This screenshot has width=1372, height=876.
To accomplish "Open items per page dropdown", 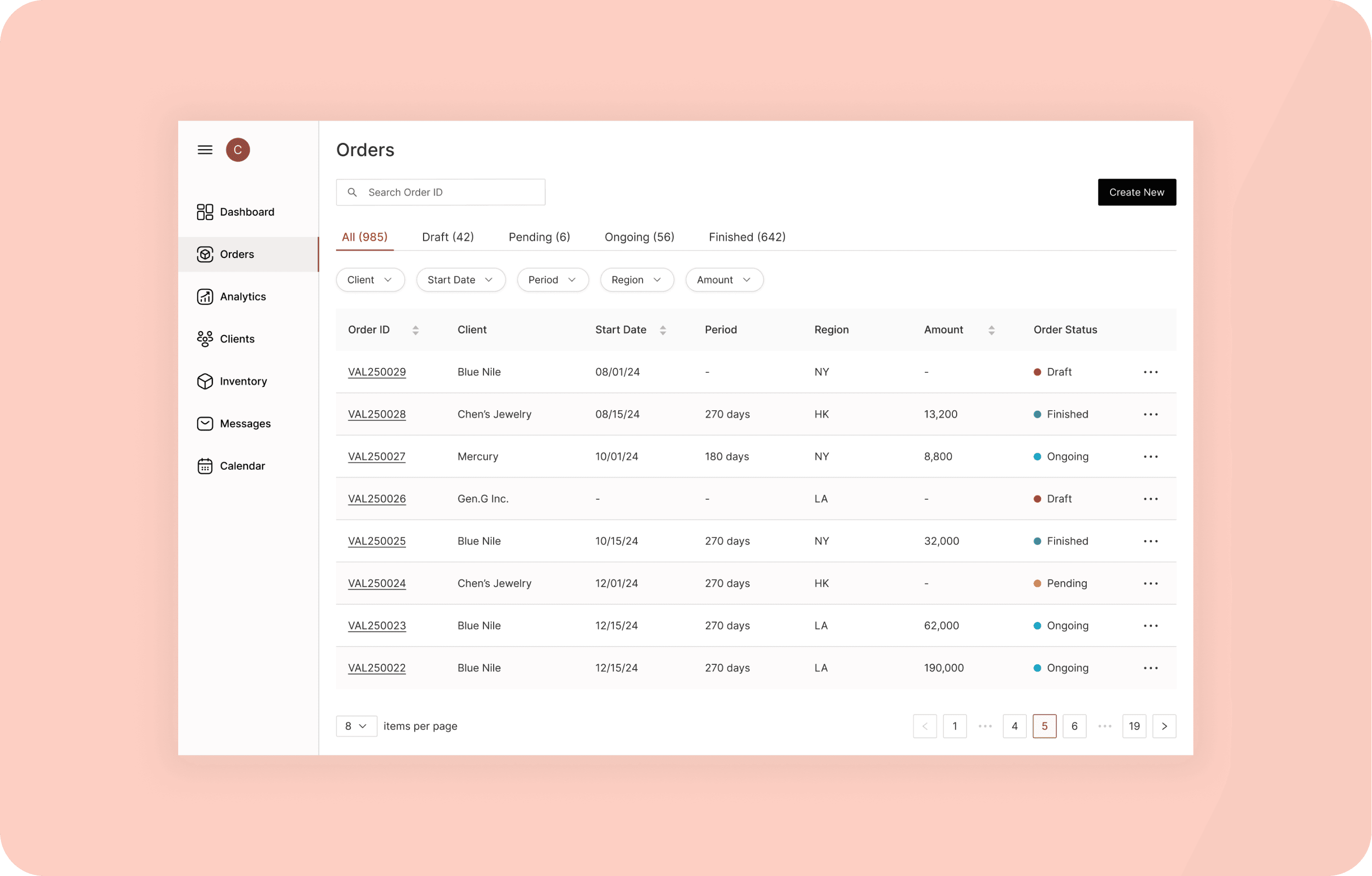I will (356, 726).
